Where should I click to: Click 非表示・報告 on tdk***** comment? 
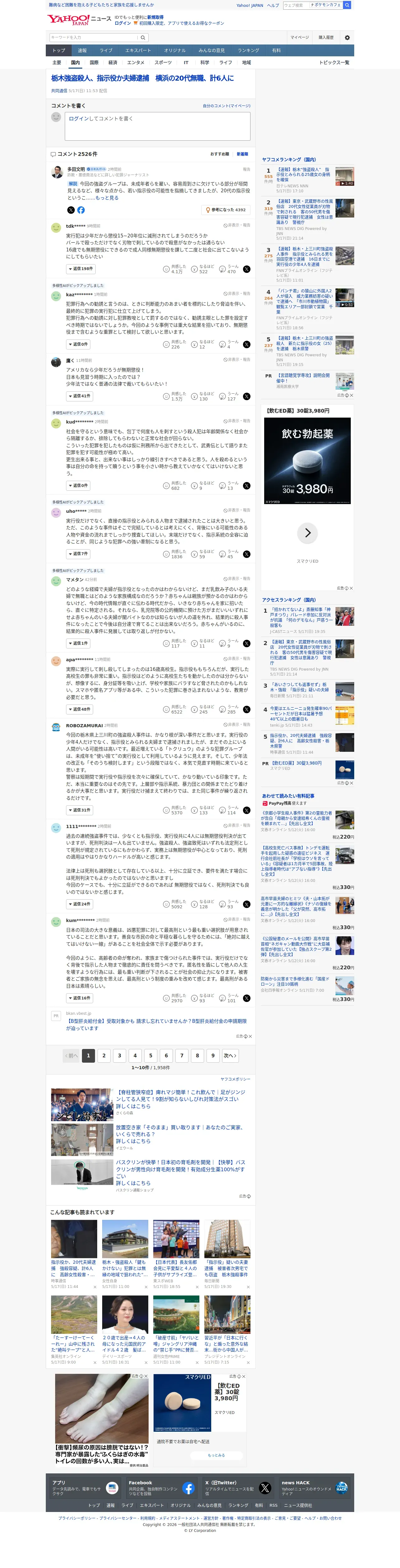point(236,225)
